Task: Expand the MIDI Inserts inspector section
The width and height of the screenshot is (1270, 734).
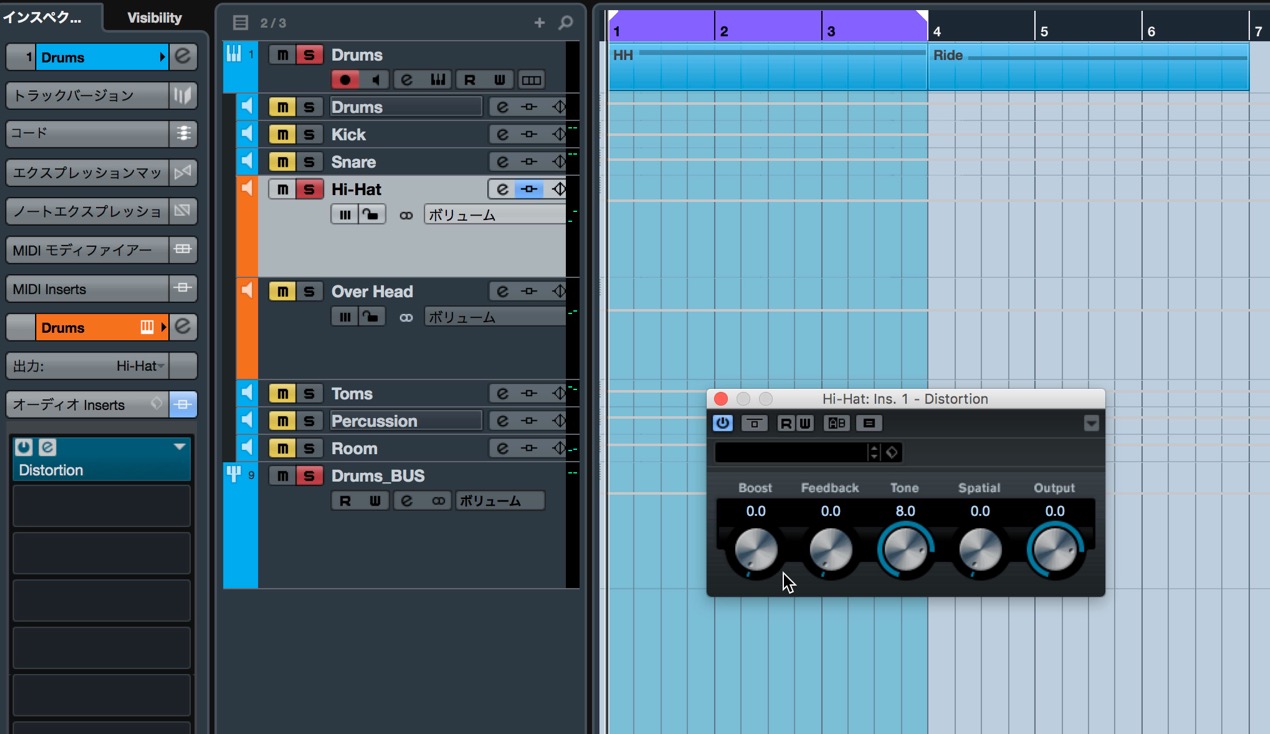Action: [87, 289]
